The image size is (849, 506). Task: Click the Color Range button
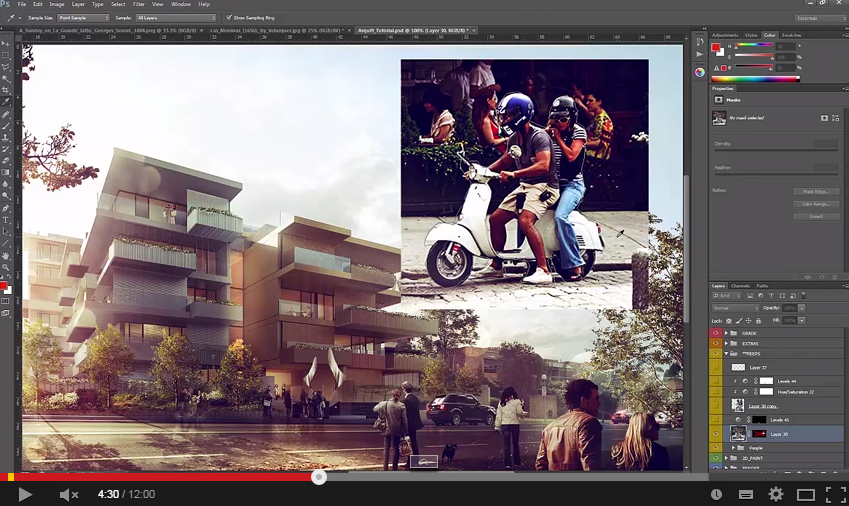point(816,203)
